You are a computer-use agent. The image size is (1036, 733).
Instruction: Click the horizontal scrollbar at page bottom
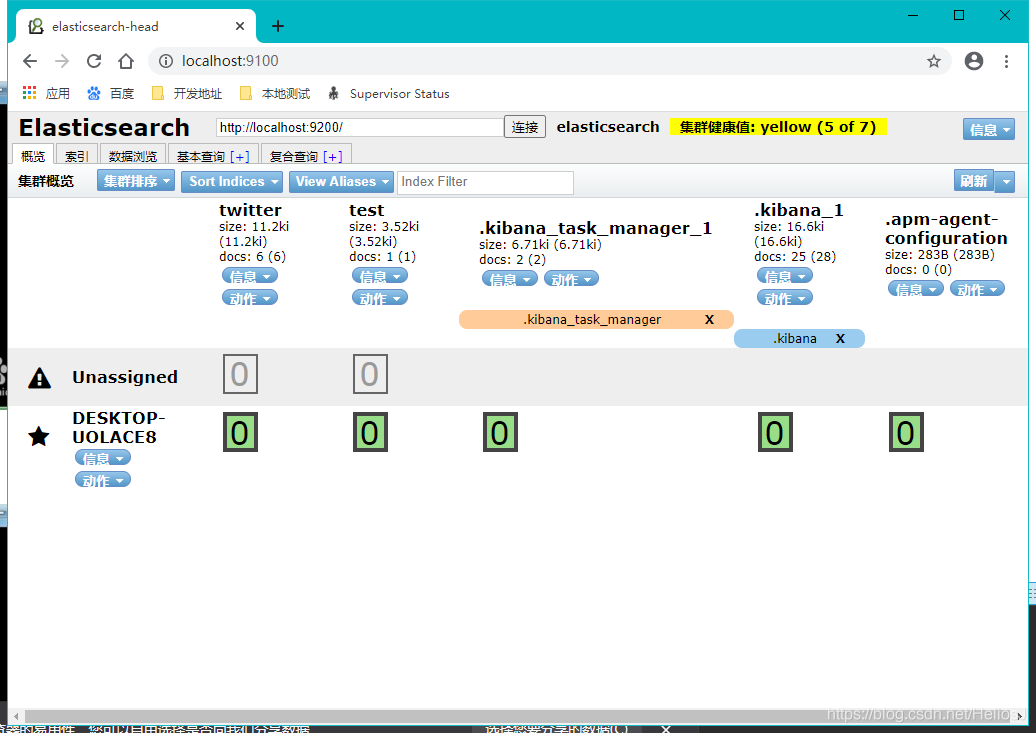click(x=517, y=716)
